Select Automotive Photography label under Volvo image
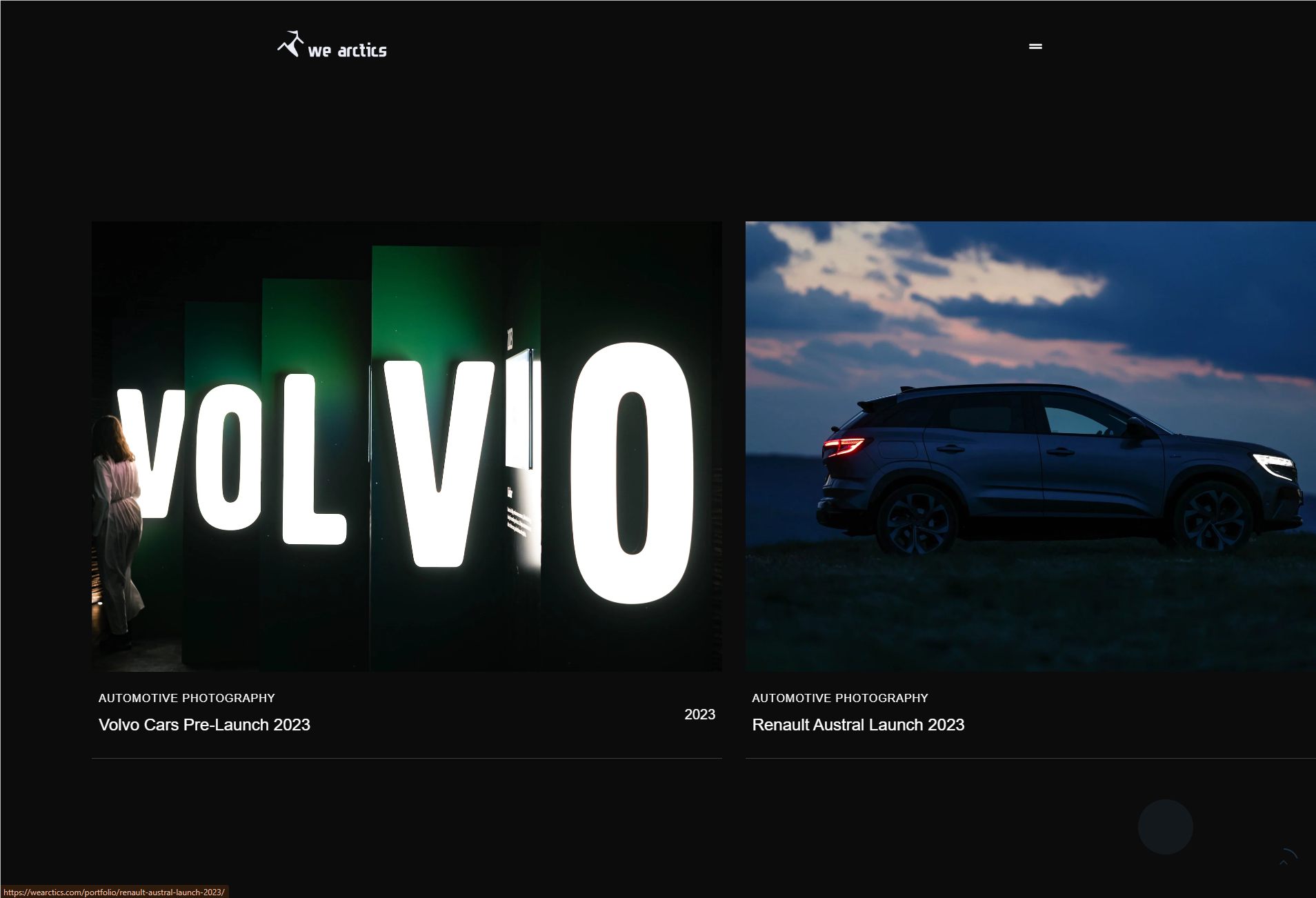 [x=187, y=698]
